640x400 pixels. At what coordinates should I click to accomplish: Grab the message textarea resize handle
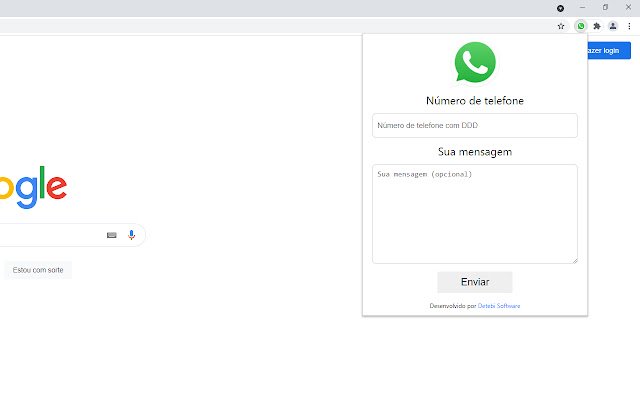575,261
